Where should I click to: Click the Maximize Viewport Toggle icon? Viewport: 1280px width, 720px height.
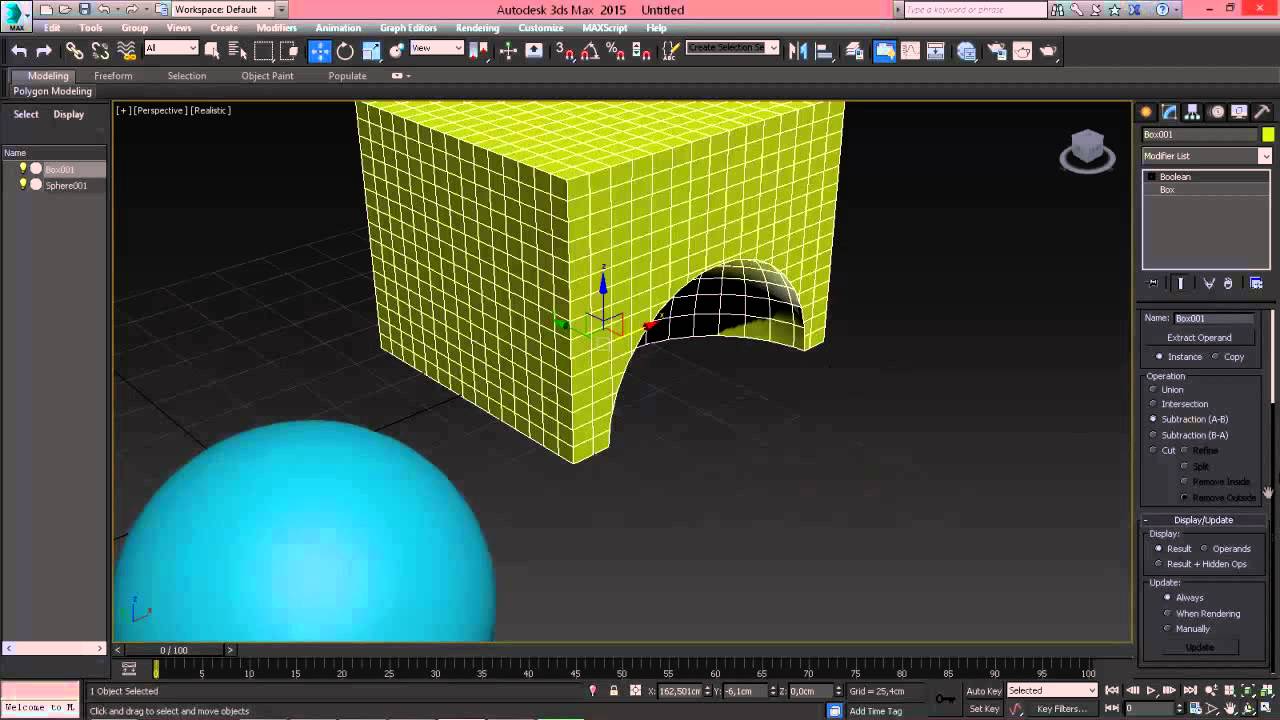(x=1266, y=708)
